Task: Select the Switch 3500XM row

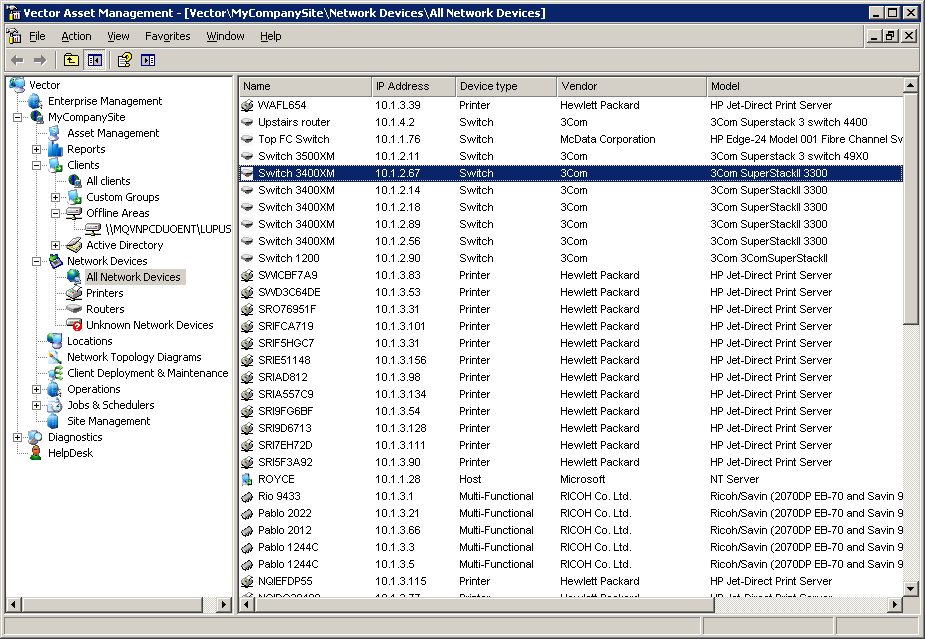Action: (x=570, y=157)
